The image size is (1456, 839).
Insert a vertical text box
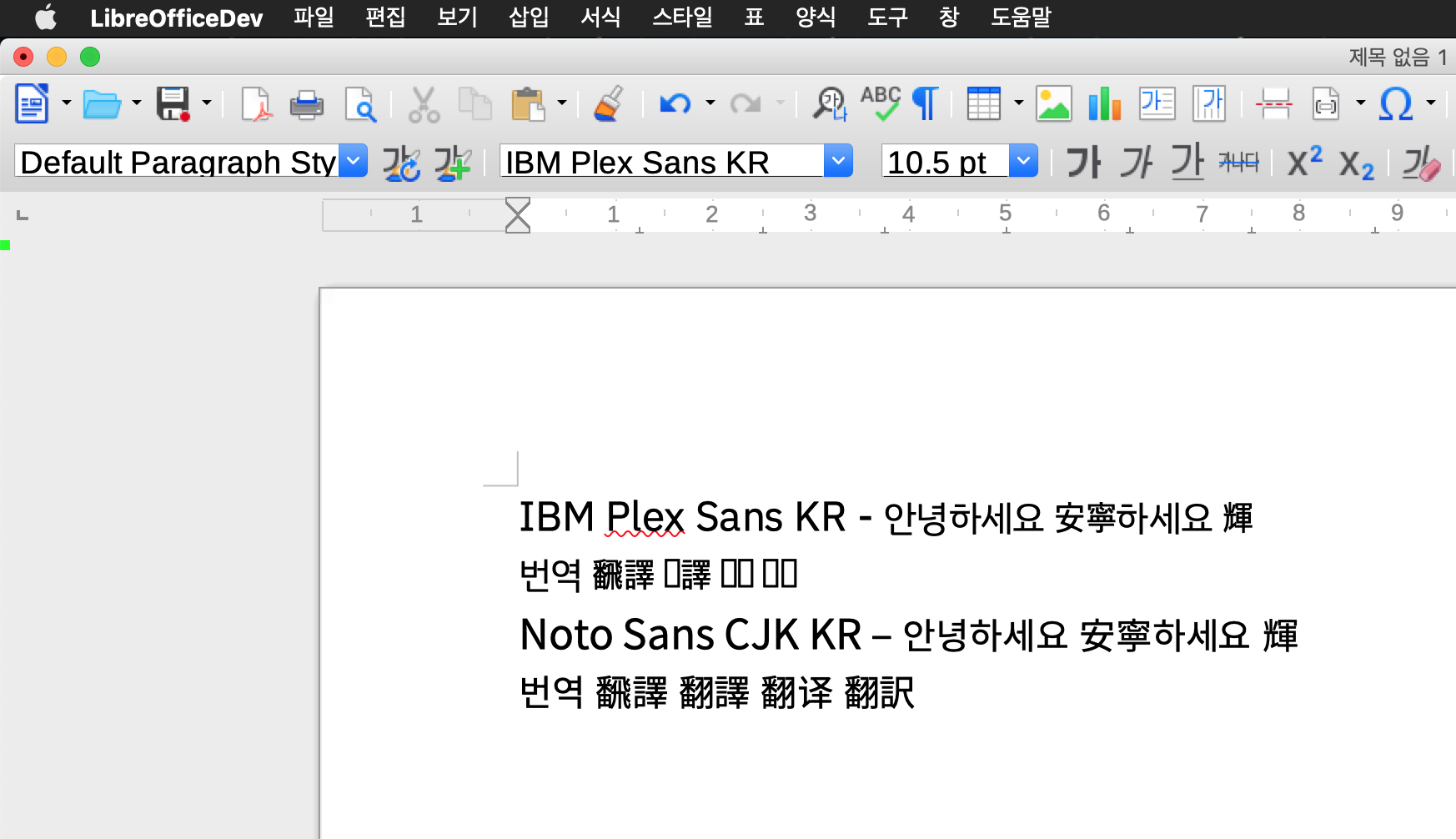tap(1209, 104)
